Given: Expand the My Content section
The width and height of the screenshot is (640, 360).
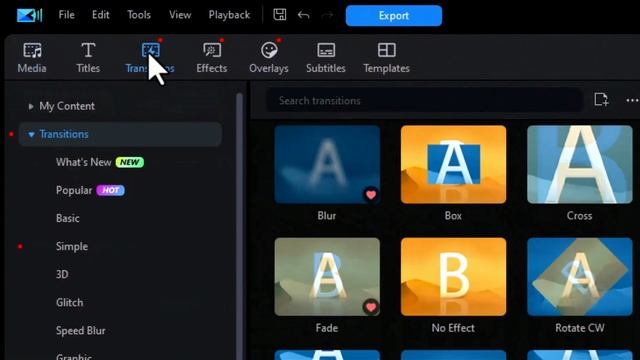Looking at the screenshot, I should [x=31, y=107].
